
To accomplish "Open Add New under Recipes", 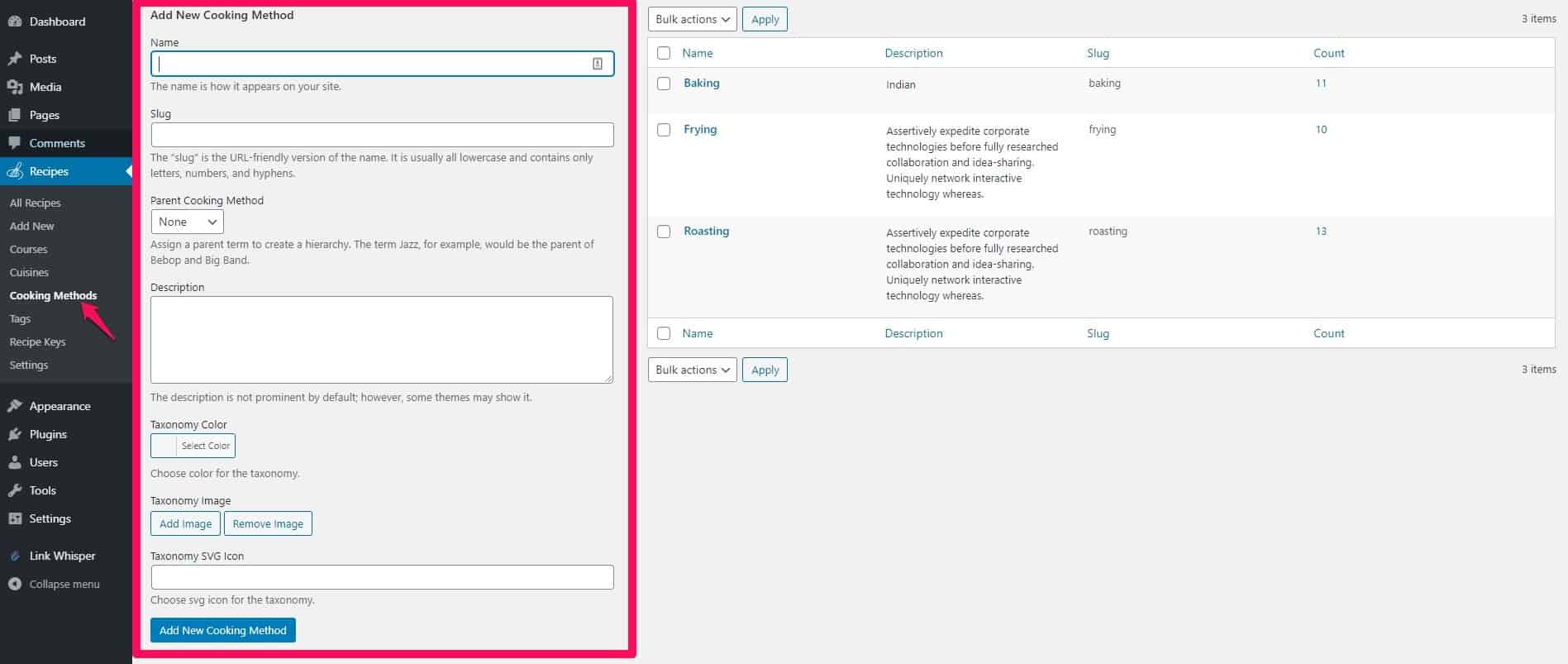I will point(32,226).
